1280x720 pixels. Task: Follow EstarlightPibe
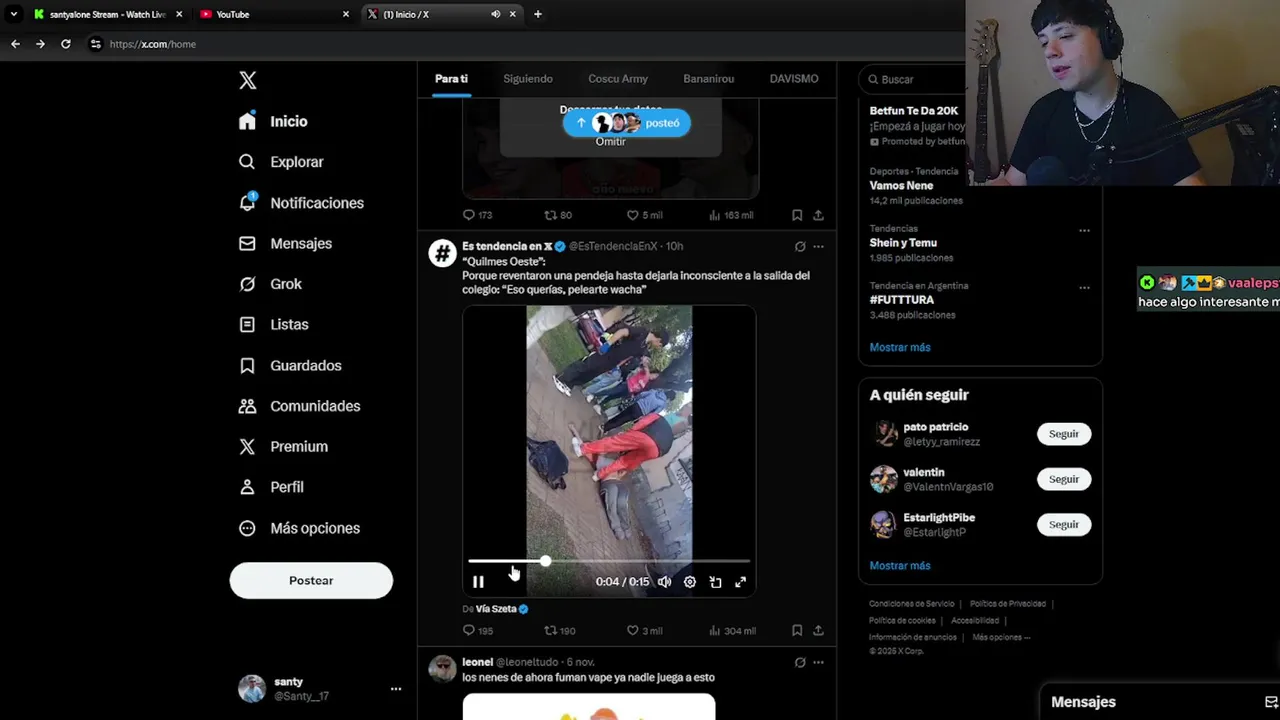tap(1064, 524)
